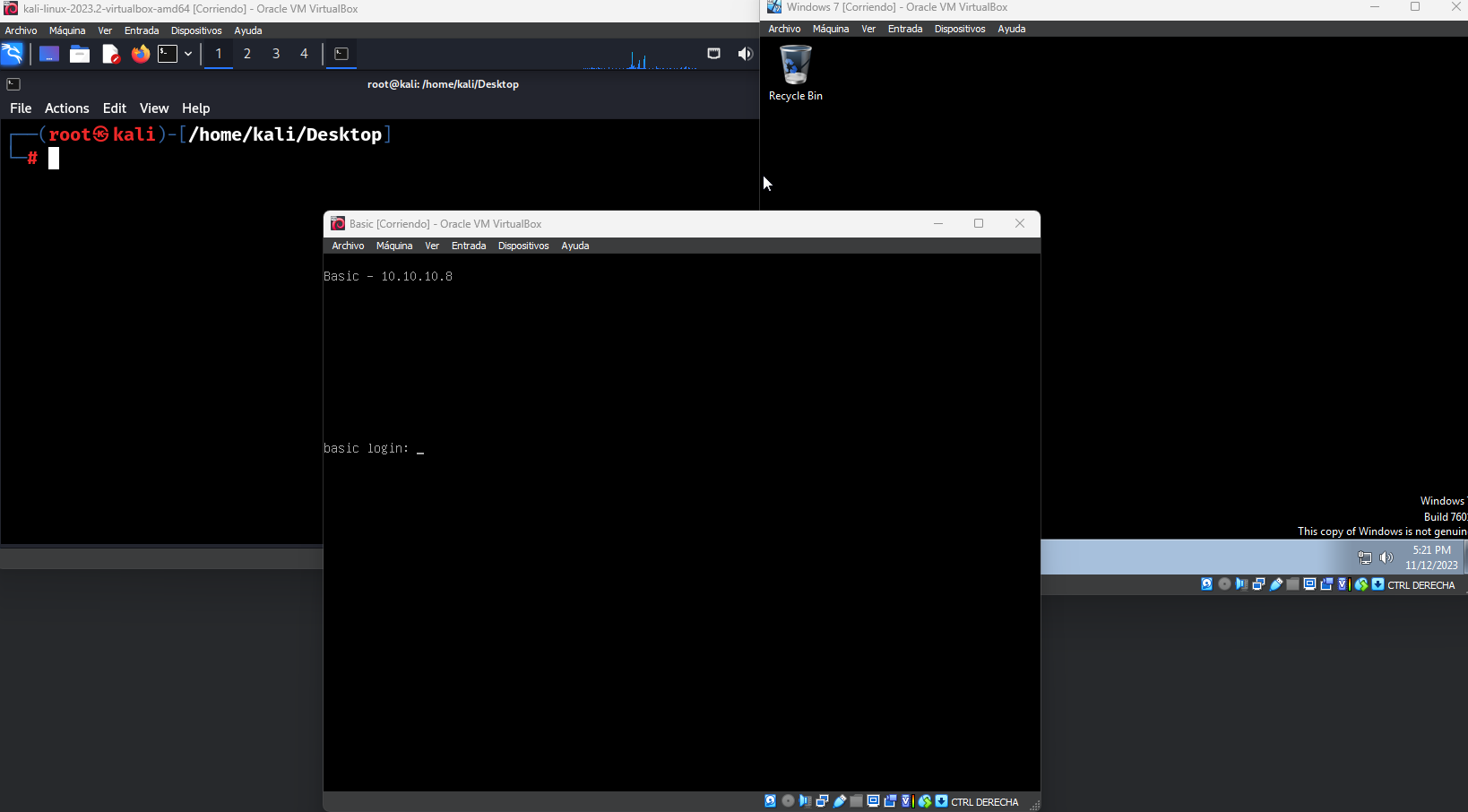Click hard disk icon in Windows 7 VM status bar

[1207, 584]
